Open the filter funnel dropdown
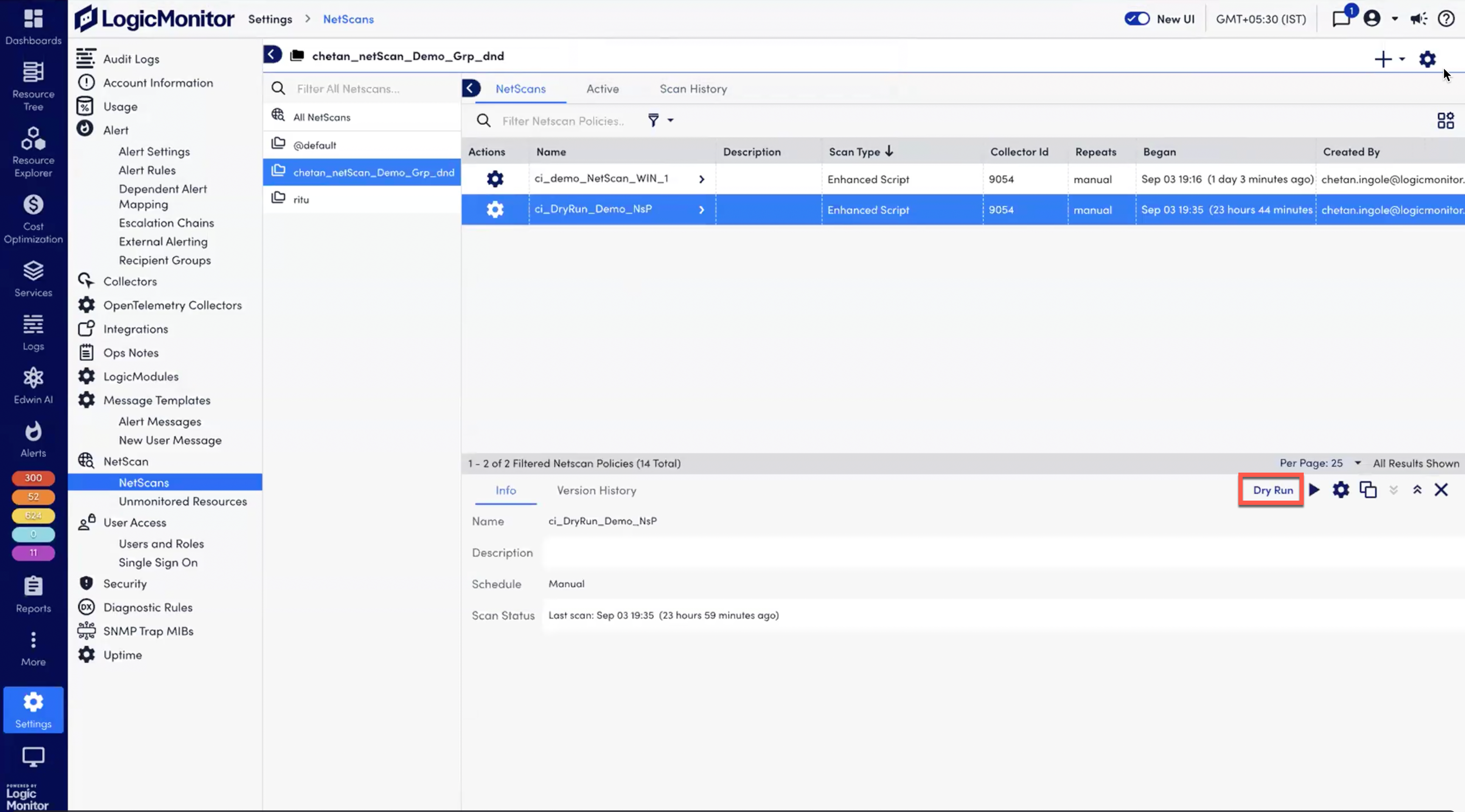The height and width of the screenshot is (812, 1465). coord(660,120)
